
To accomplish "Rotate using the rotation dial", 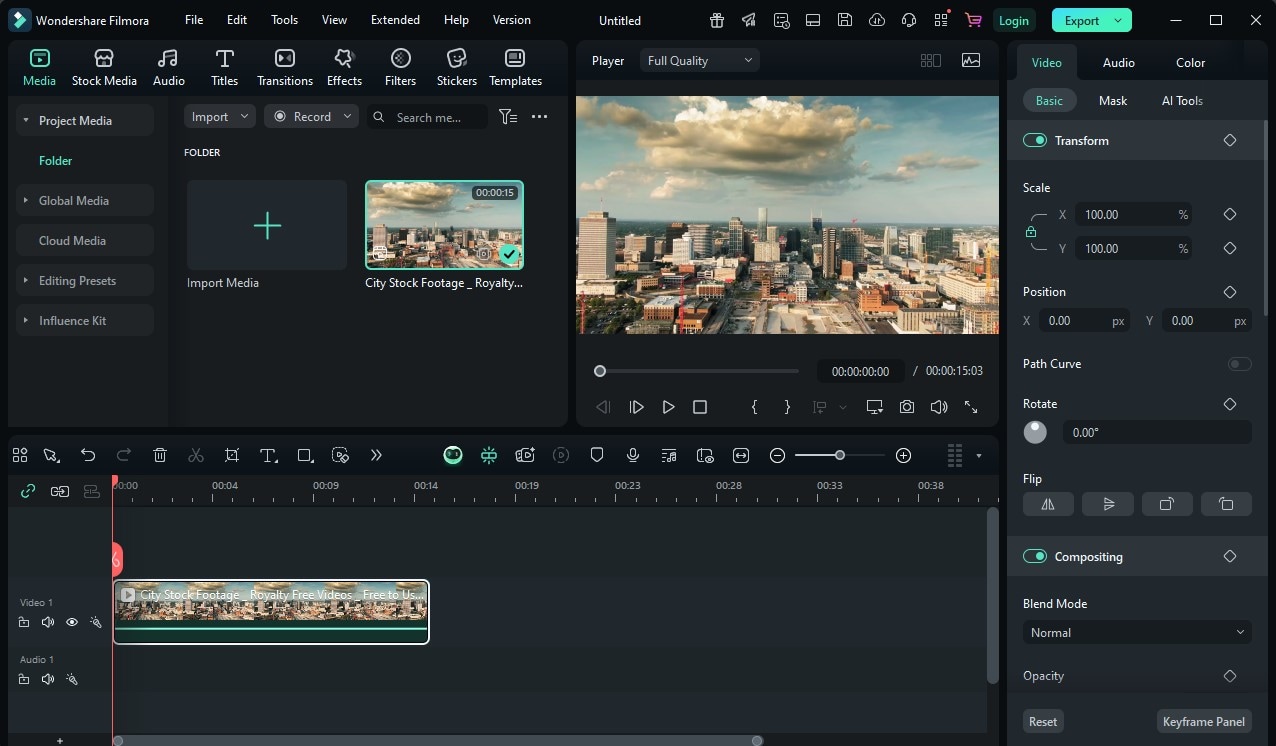I will [1035, 432].
